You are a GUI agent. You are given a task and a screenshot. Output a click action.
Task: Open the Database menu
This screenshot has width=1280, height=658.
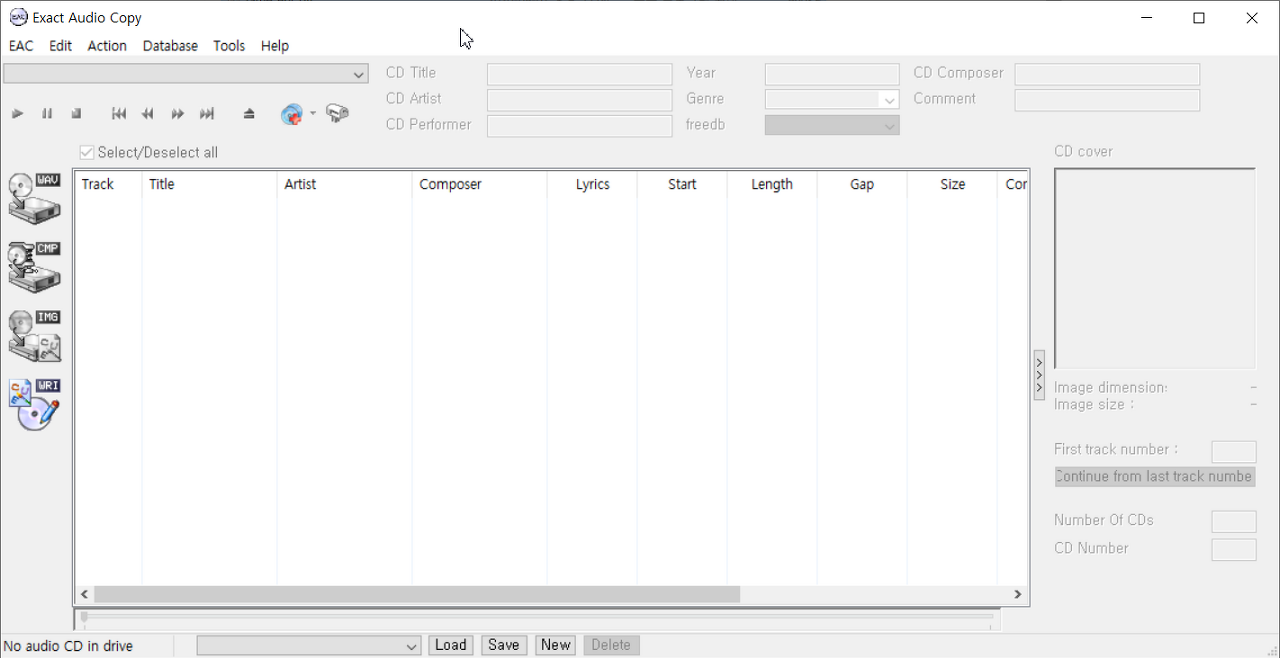(x=170, y=46)
